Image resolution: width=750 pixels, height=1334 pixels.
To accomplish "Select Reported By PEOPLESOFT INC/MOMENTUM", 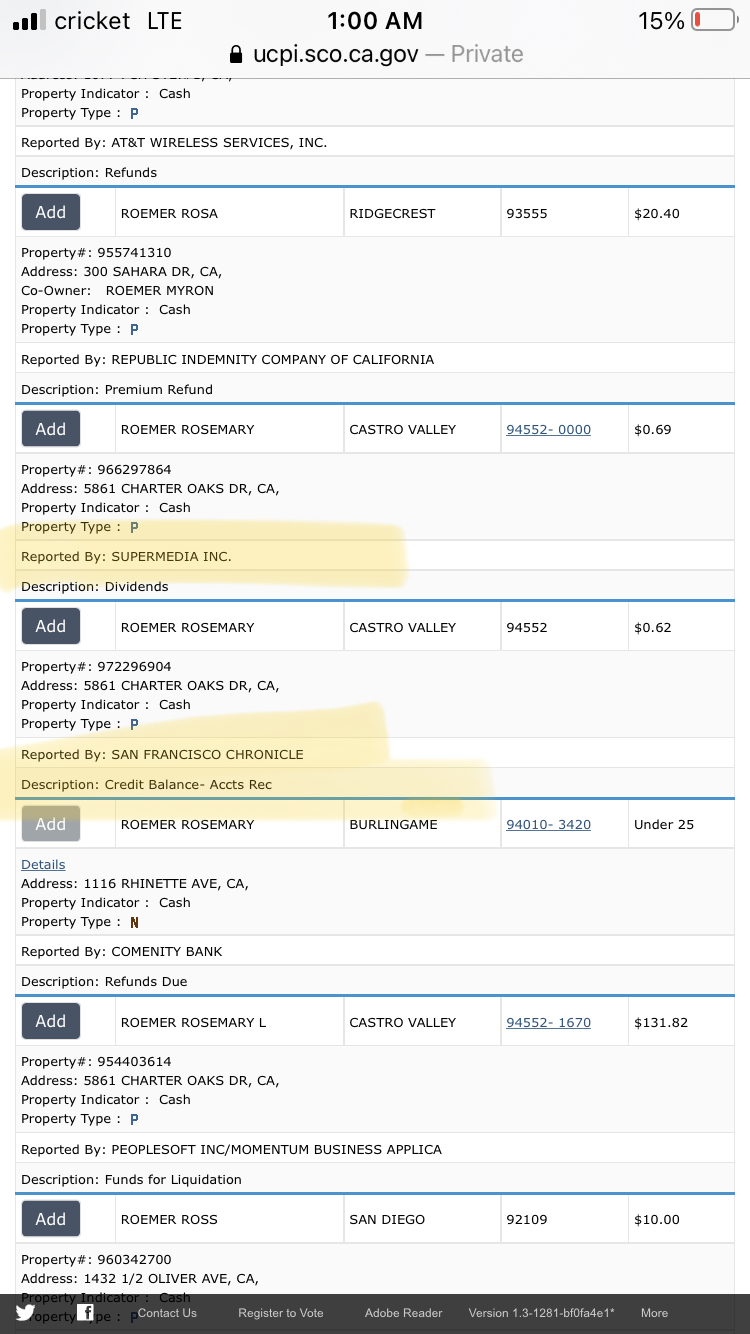I will [231, 1149].
